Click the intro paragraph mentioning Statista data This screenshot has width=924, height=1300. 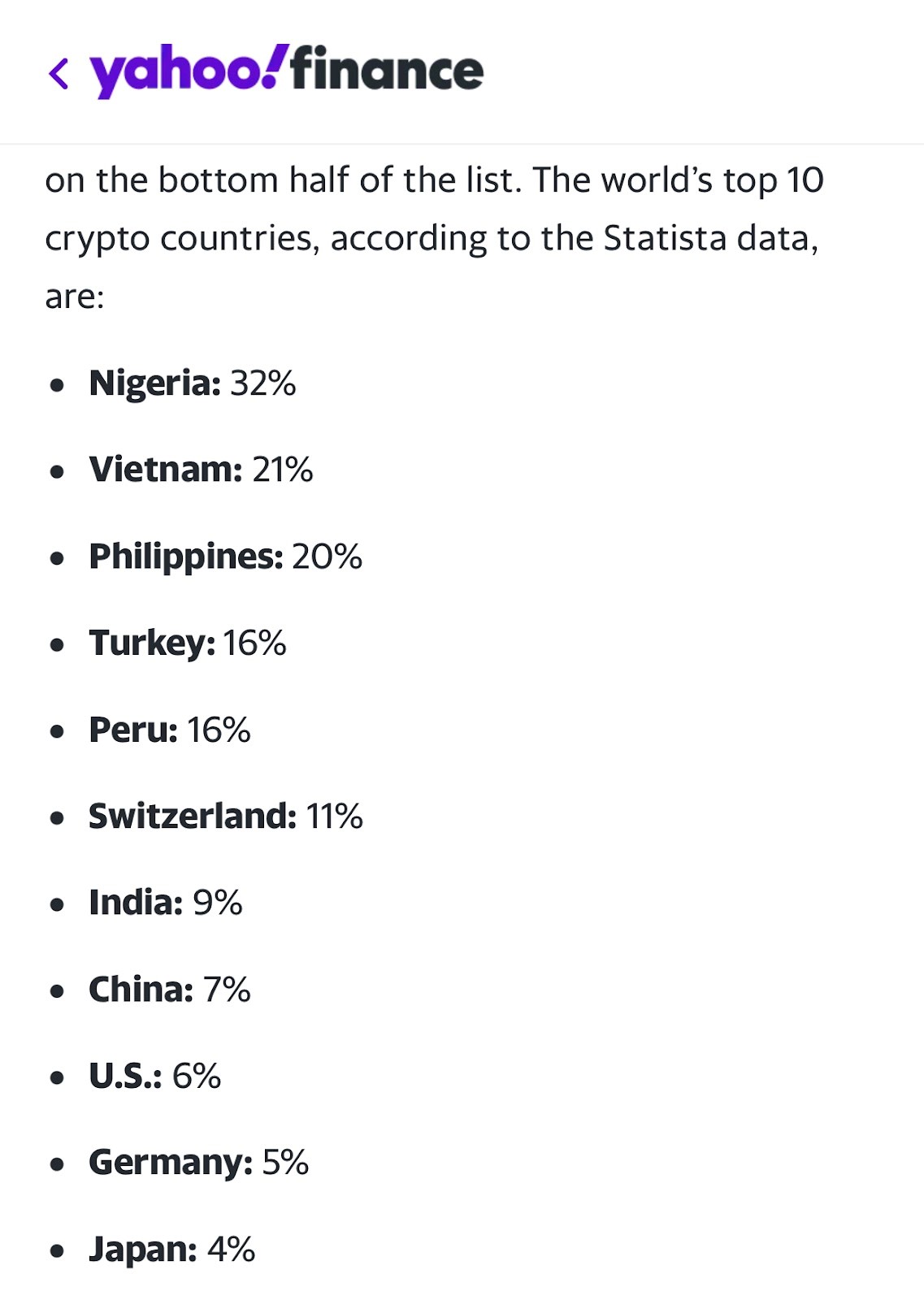click(434, 237)
